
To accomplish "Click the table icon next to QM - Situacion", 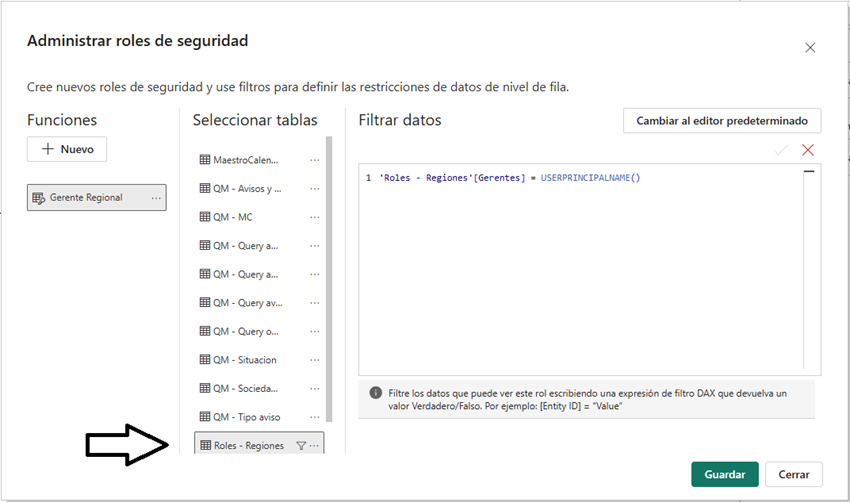I will click(205, 360).
